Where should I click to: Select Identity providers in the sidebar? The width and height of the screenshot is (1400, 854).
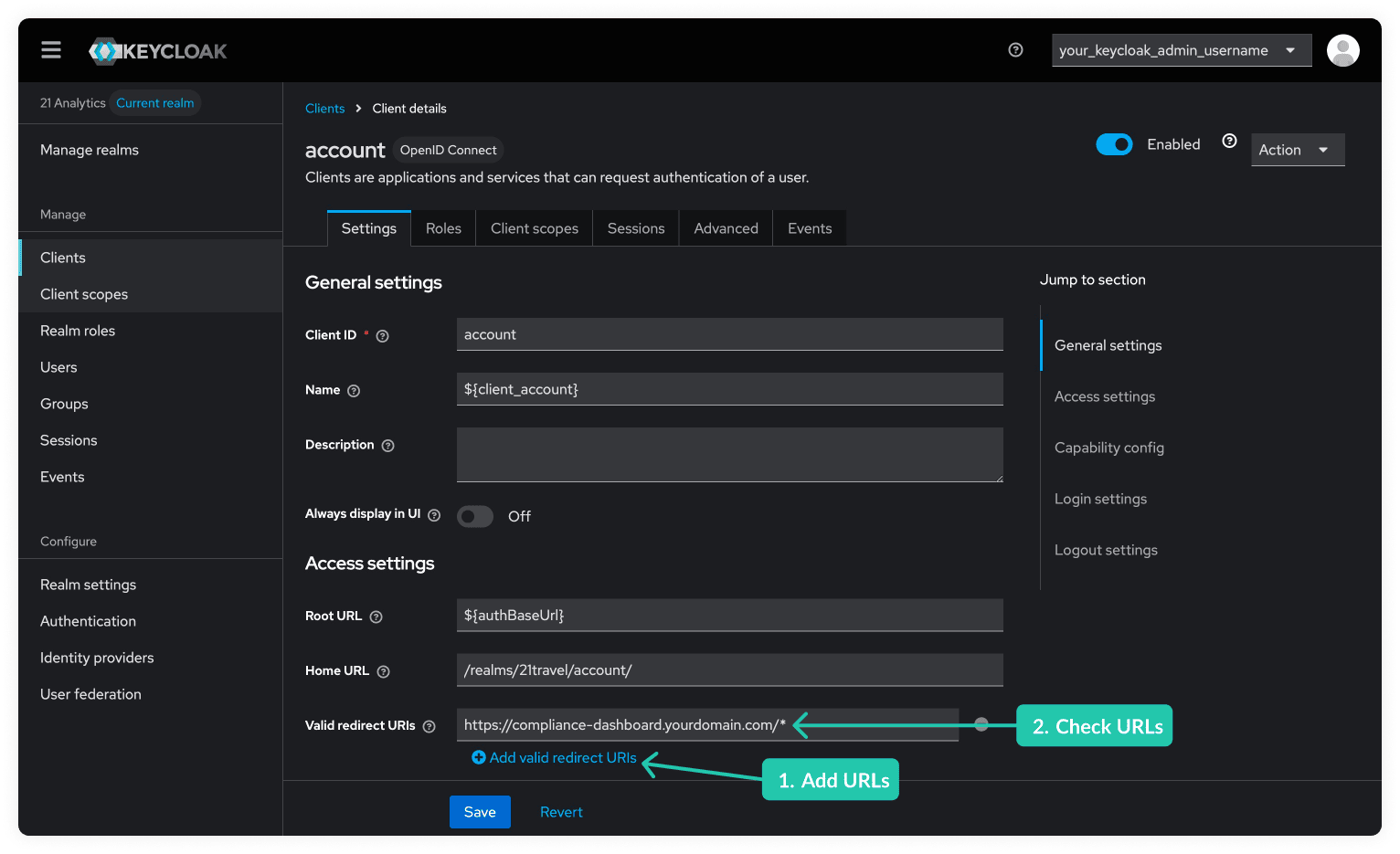click(96, 657)
